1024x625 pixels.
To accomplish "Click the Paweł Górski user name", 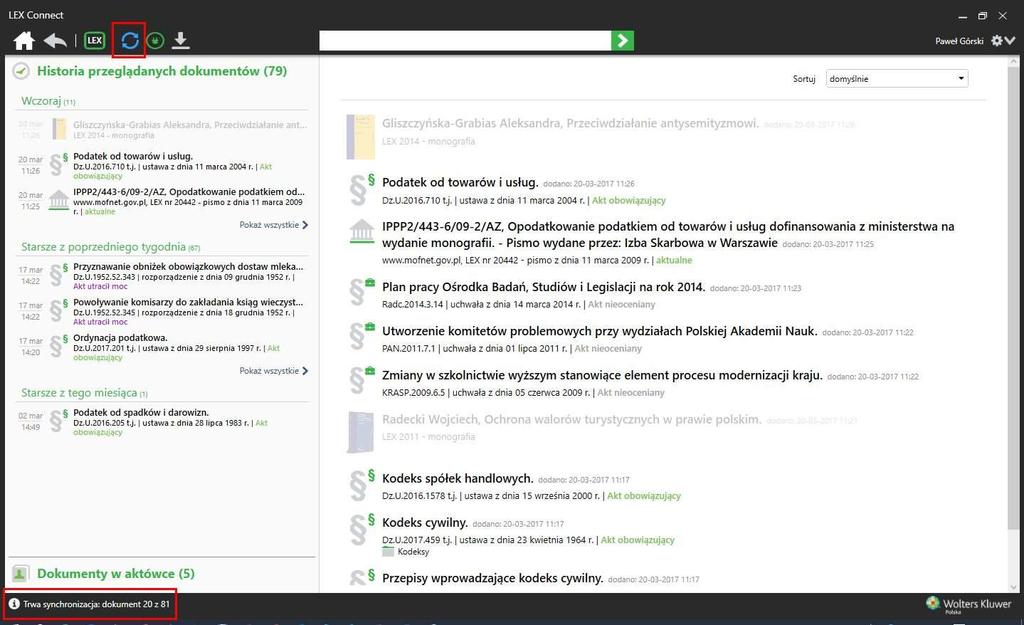I will (x=959, y=41).
